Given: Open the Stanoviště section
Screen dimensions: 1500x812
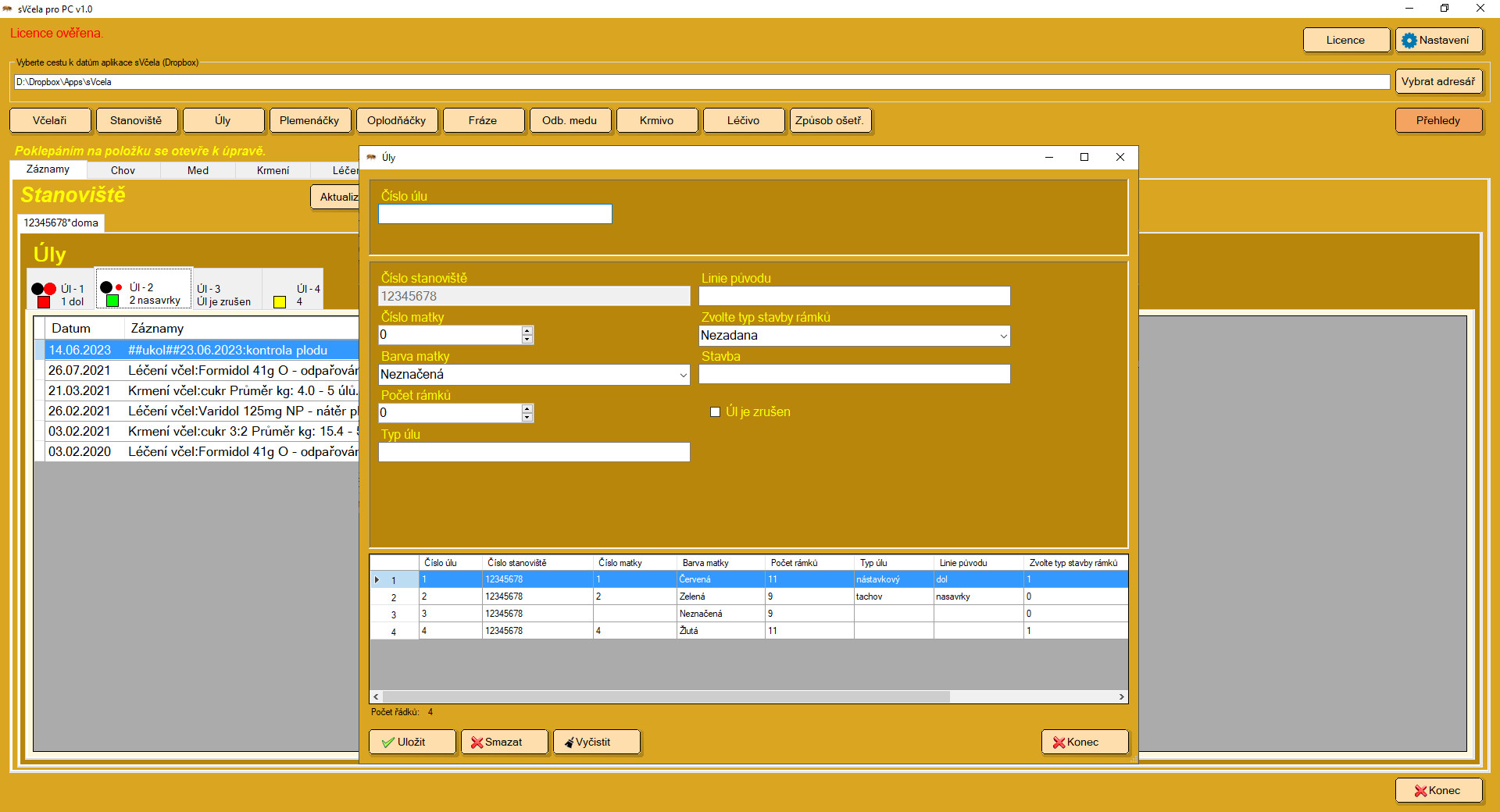Looking at the screenshot, I should [x=136, y=120].
